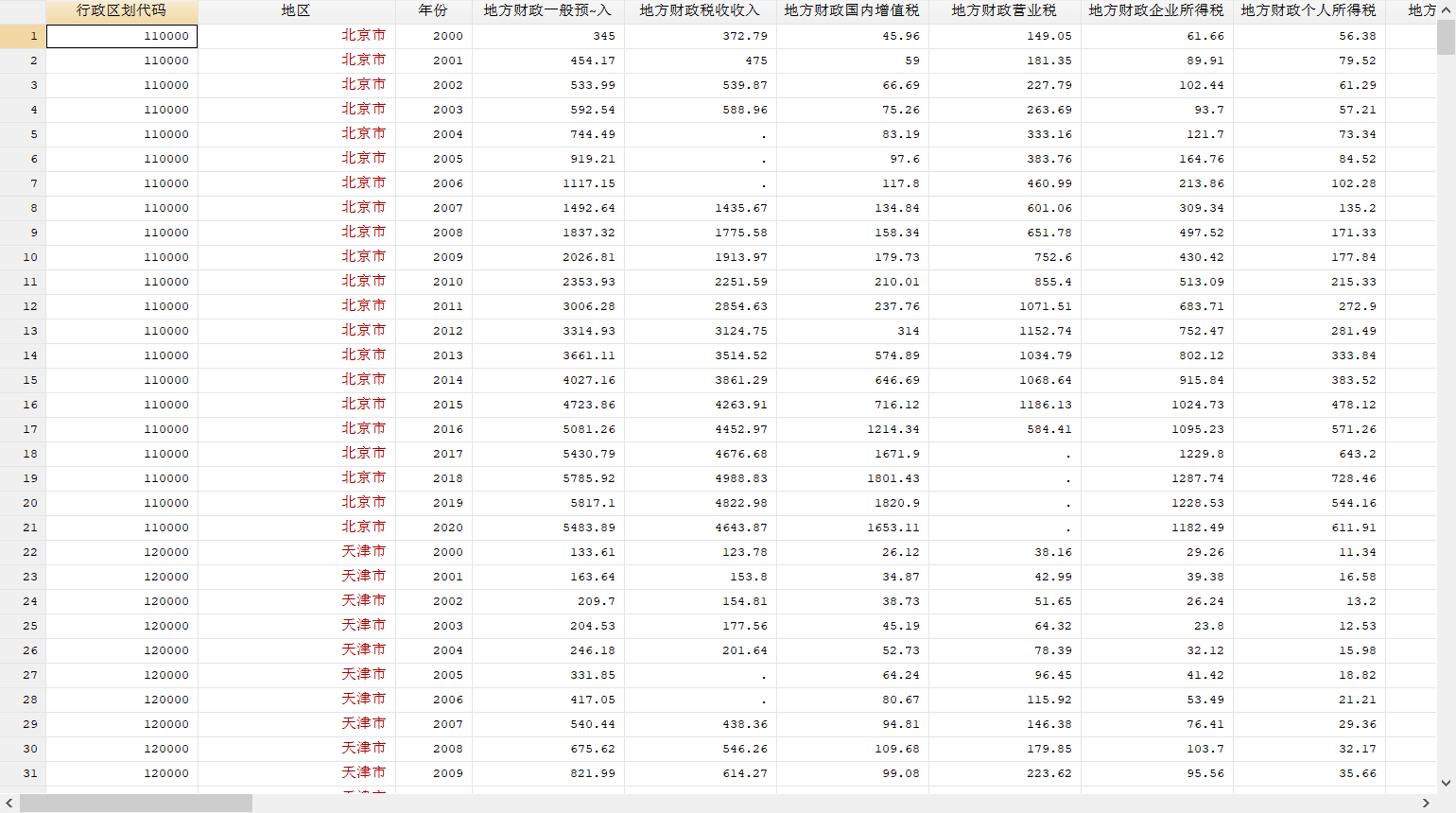Click the cell showing 1024.73
Screen dimensions: 1456x813
point(1157,405)
